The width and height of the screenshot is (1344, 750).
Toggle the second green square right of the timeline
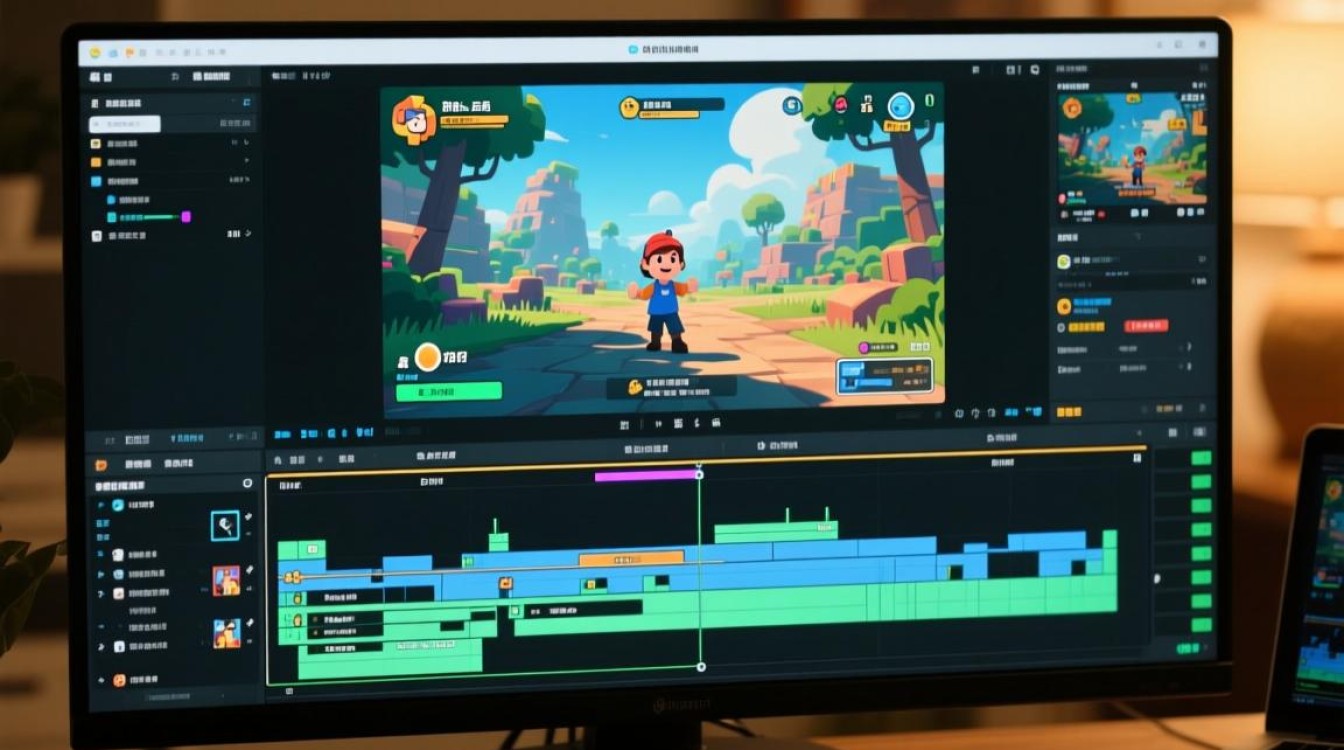[1201, 481]
